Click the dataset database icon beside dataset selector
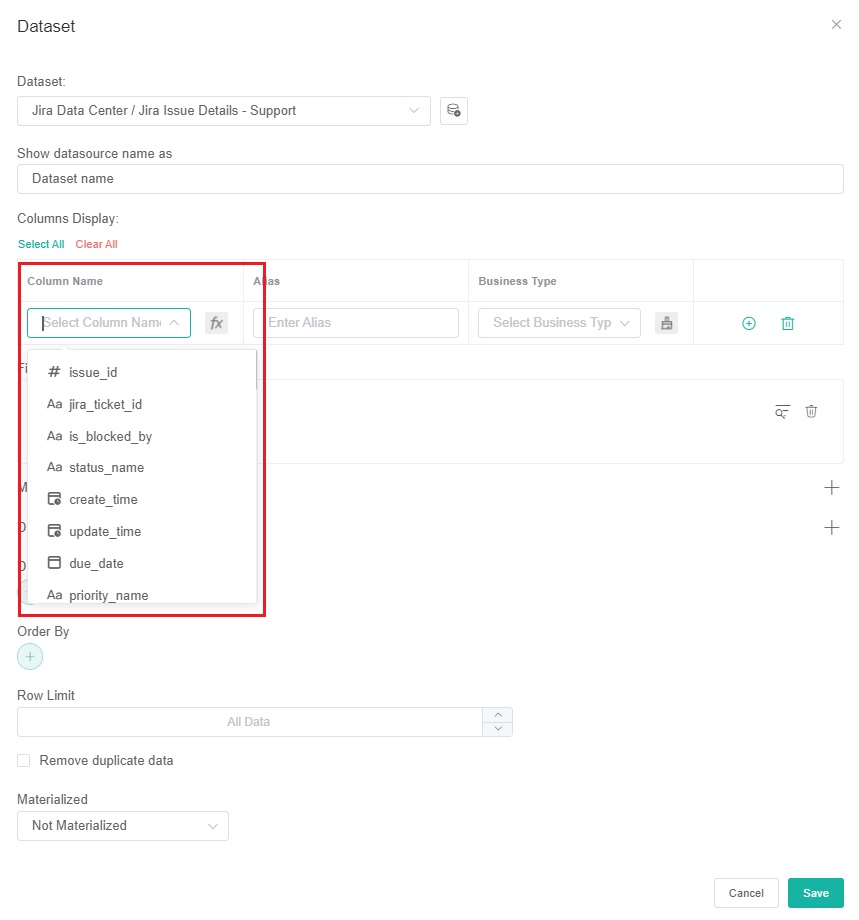The width and height of the screenshot is (859, 920). click(x=454, y=111)
